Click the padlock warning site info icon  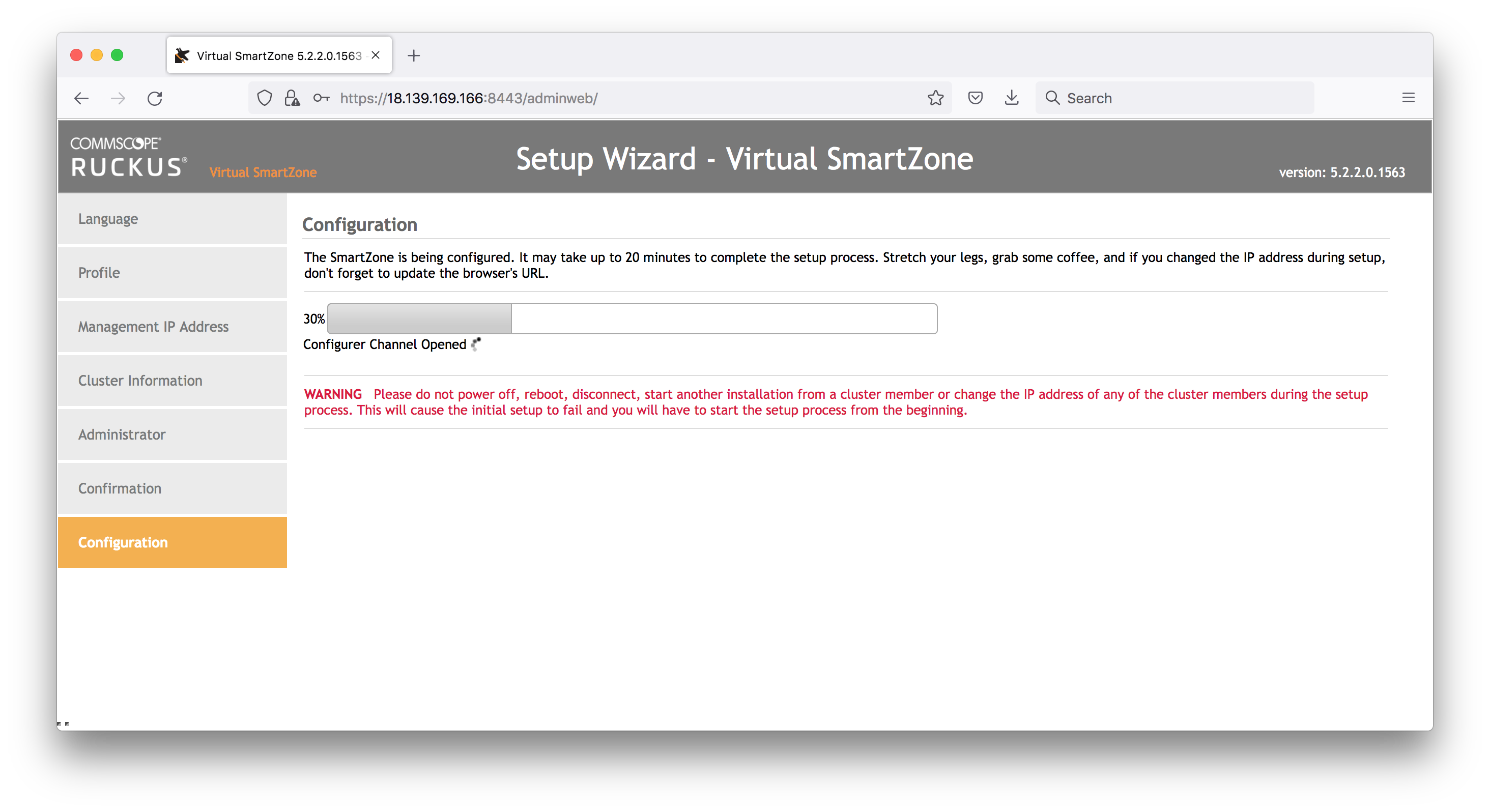(x=293, y=98)
